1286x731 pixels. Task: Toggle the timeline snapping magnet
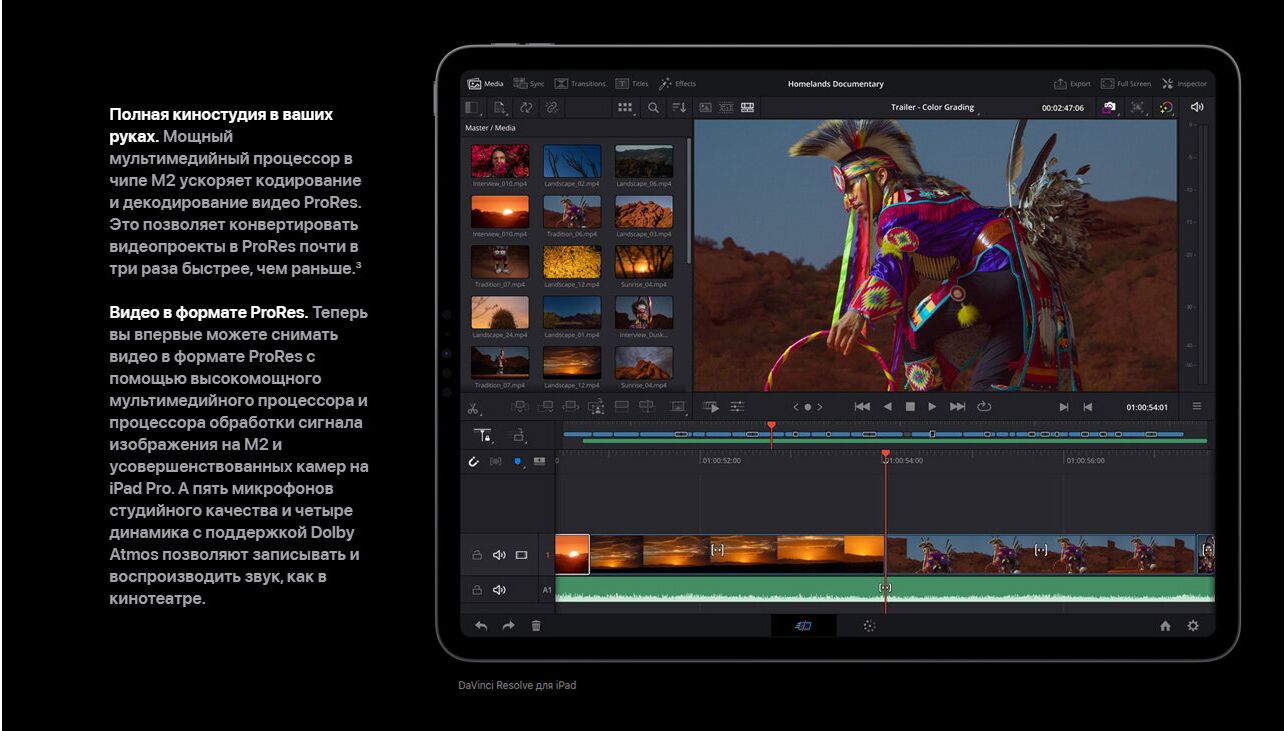click(x=474, y=462)
